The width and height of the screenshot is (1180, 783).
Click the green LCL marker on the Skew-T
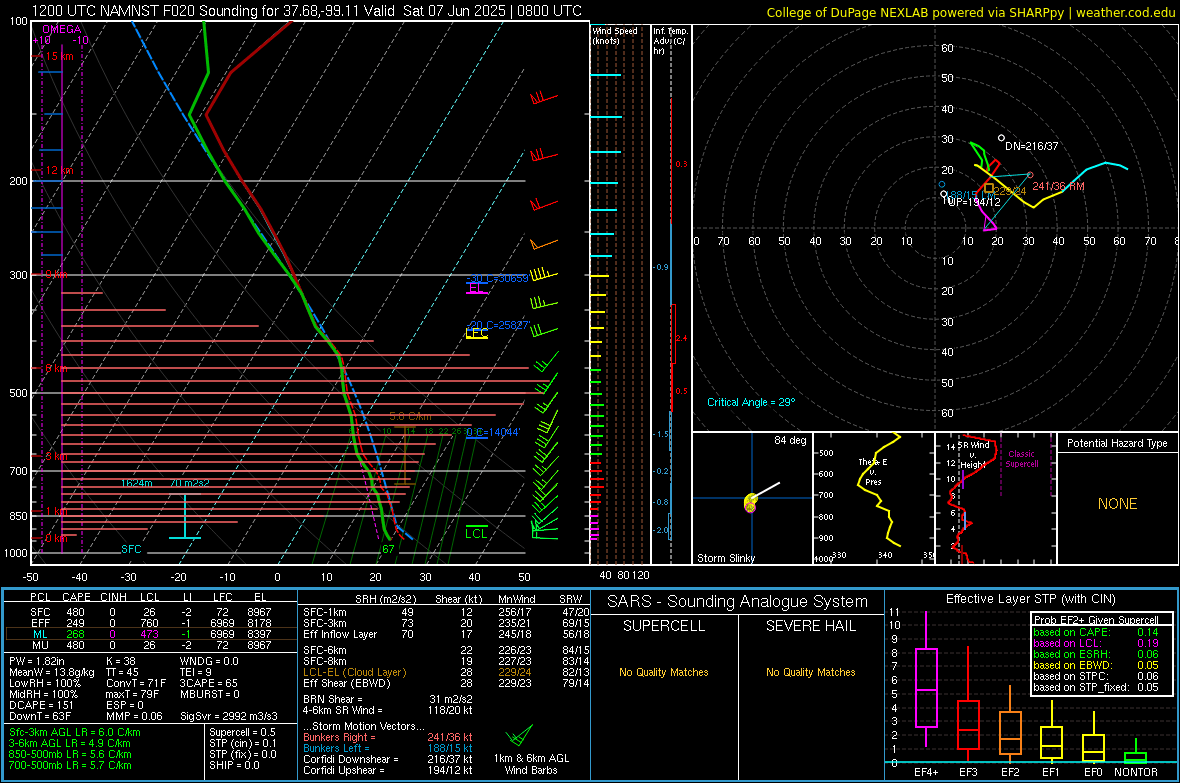coord(476,533)
